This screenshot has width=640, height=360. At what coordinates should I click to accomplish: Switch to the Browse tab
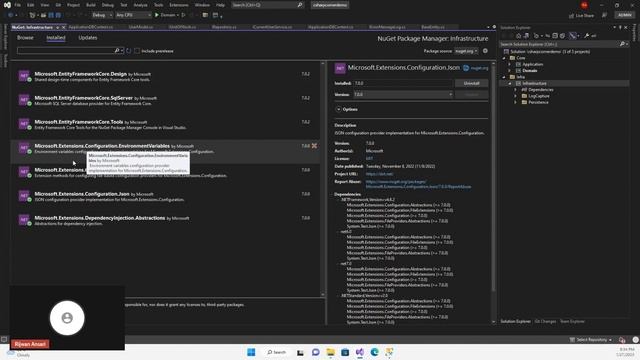25,38
